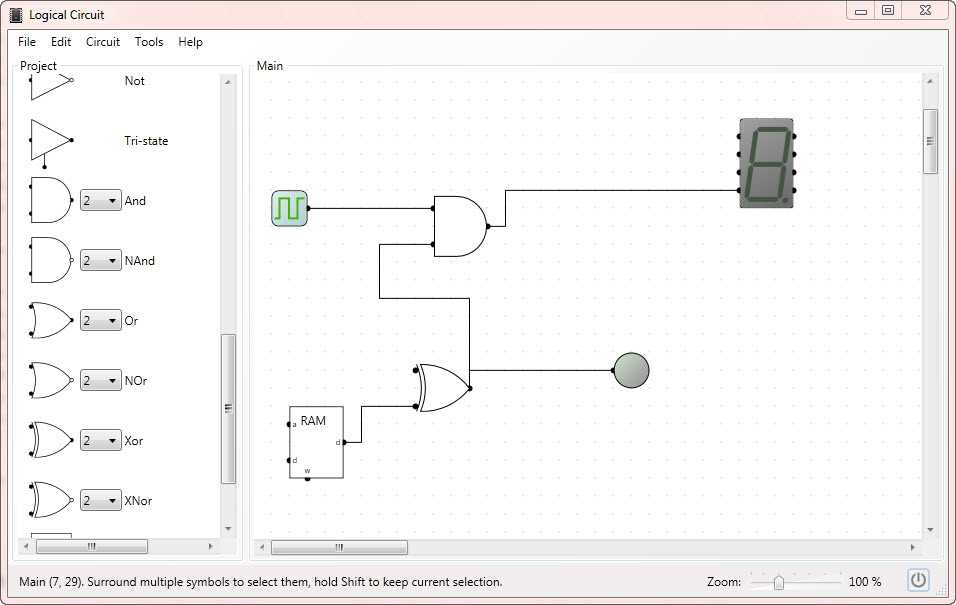Select the XNor gate palette symbol
This screenshot has width=956, height=605.
pyautogui.click(x=51, y=500)
